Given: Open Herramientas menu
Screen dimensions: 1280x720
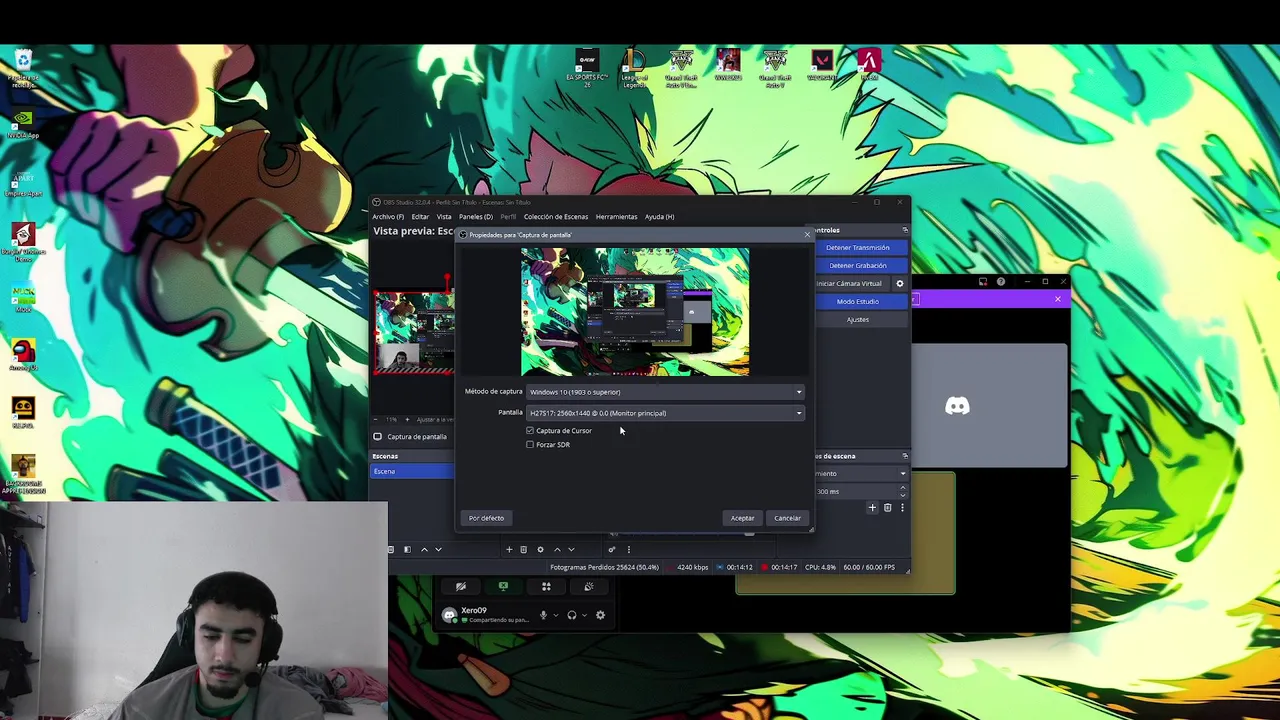Looking at the screenshot, I should 616,217.
